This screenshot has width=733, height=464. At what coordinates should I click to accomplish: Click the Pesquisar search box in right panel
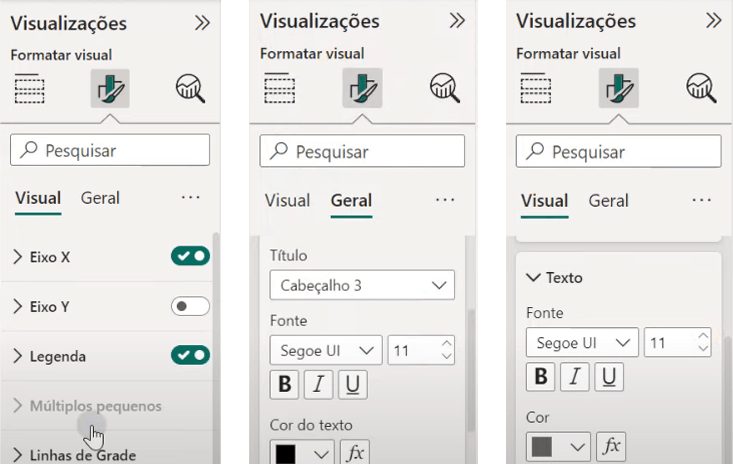point(618,151)
